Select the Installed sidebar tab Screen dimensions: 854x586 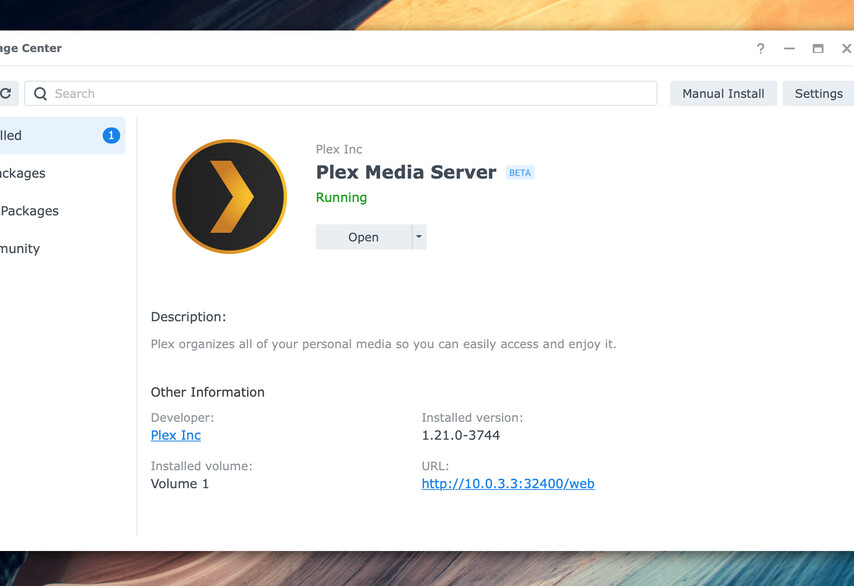click(62, 136)
